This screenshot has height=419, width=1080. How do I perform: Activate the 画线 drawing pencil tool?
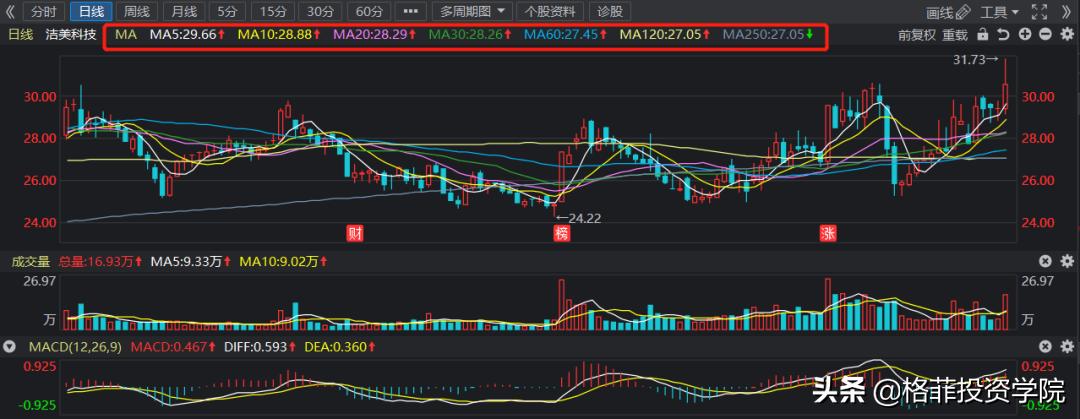point(948,12)
